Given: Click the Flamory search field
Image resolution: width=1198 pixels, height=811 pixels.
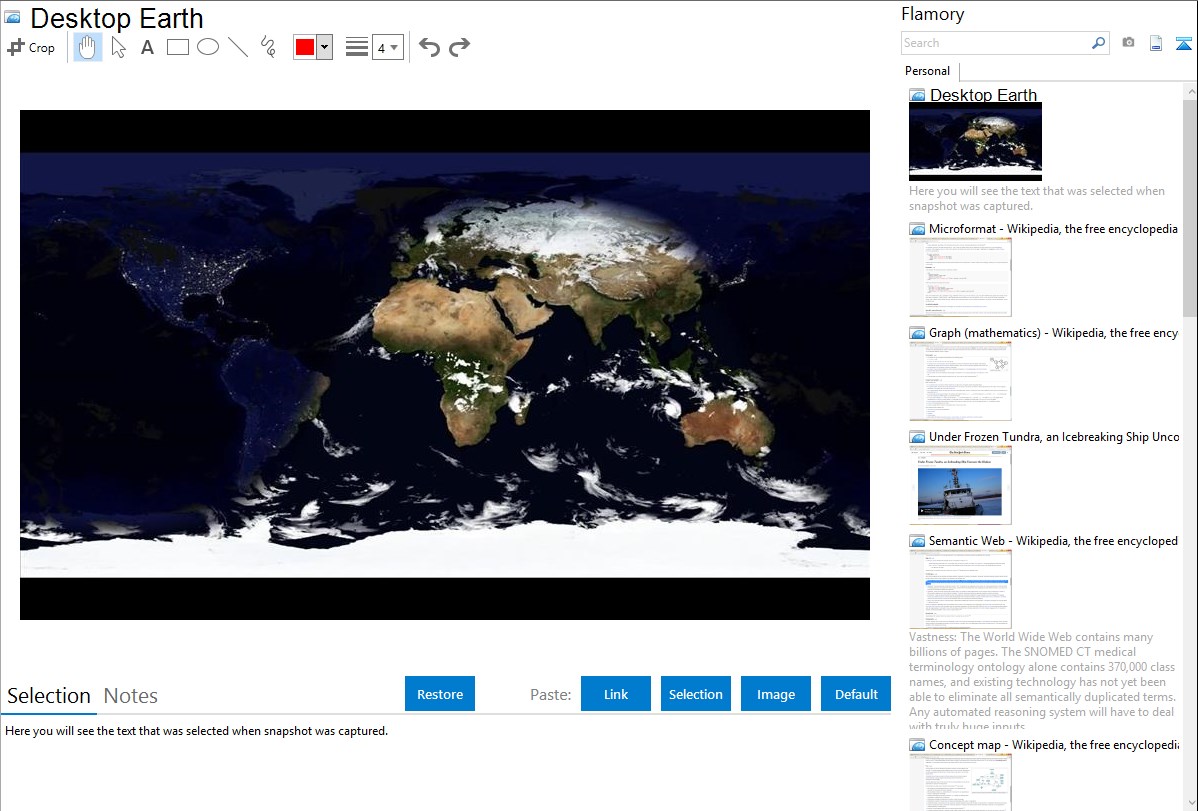Looking at the screenshot, I should 995,43.
